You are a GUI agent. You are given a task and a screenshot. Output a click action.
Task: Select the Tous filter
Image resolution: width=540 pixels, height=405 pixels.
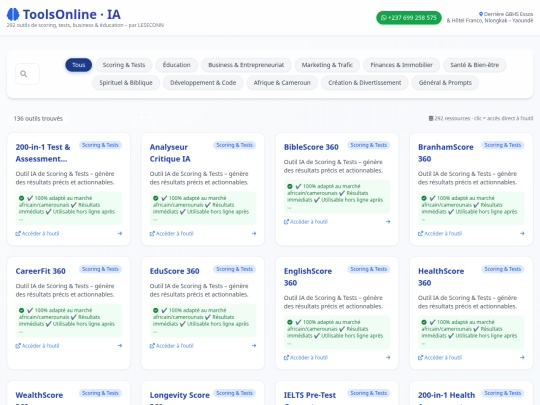pyautogui.click(x=79, y=65)
